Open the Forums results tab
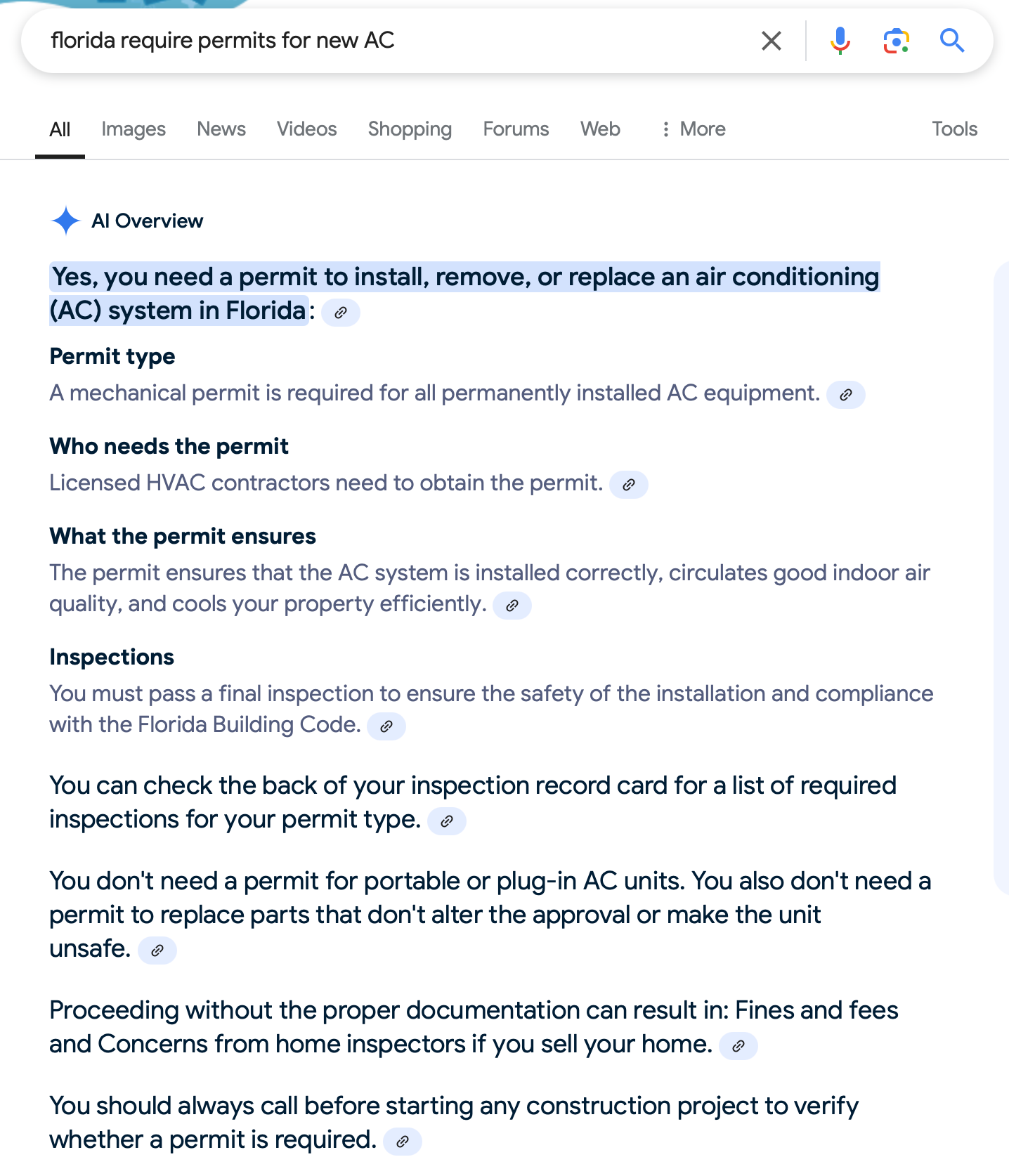 516,129
